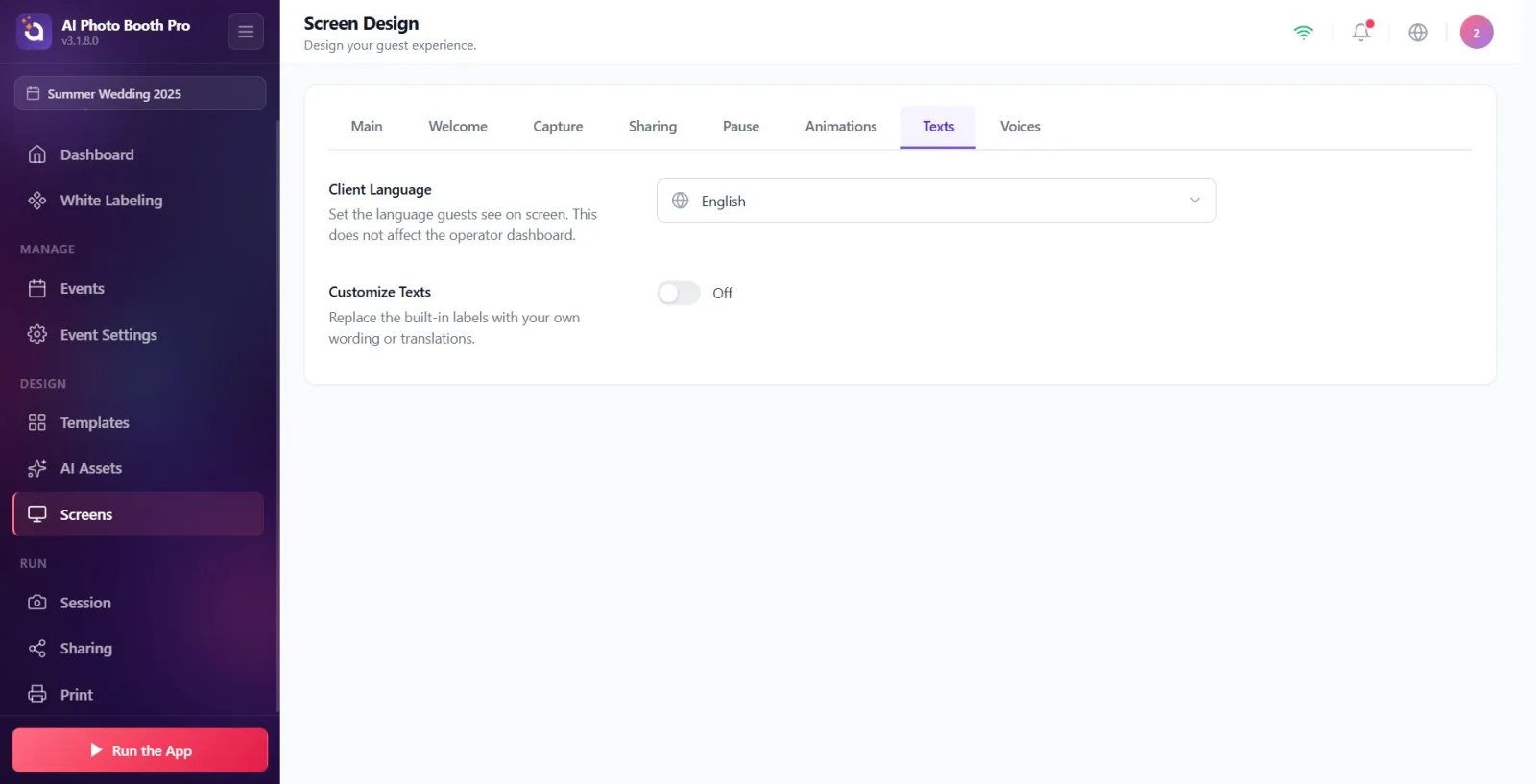
Task: Select the Screens sidebar item
Action: pyautogui.click(x=138, y=514)
